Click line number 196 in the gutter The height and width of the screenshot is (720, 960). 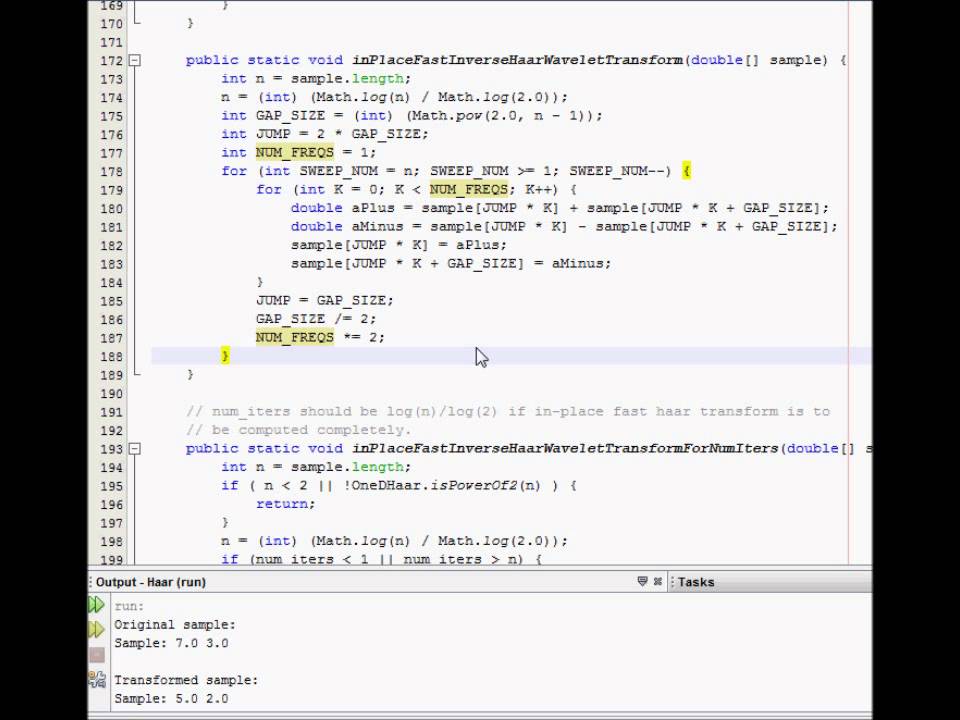[111, 504]
